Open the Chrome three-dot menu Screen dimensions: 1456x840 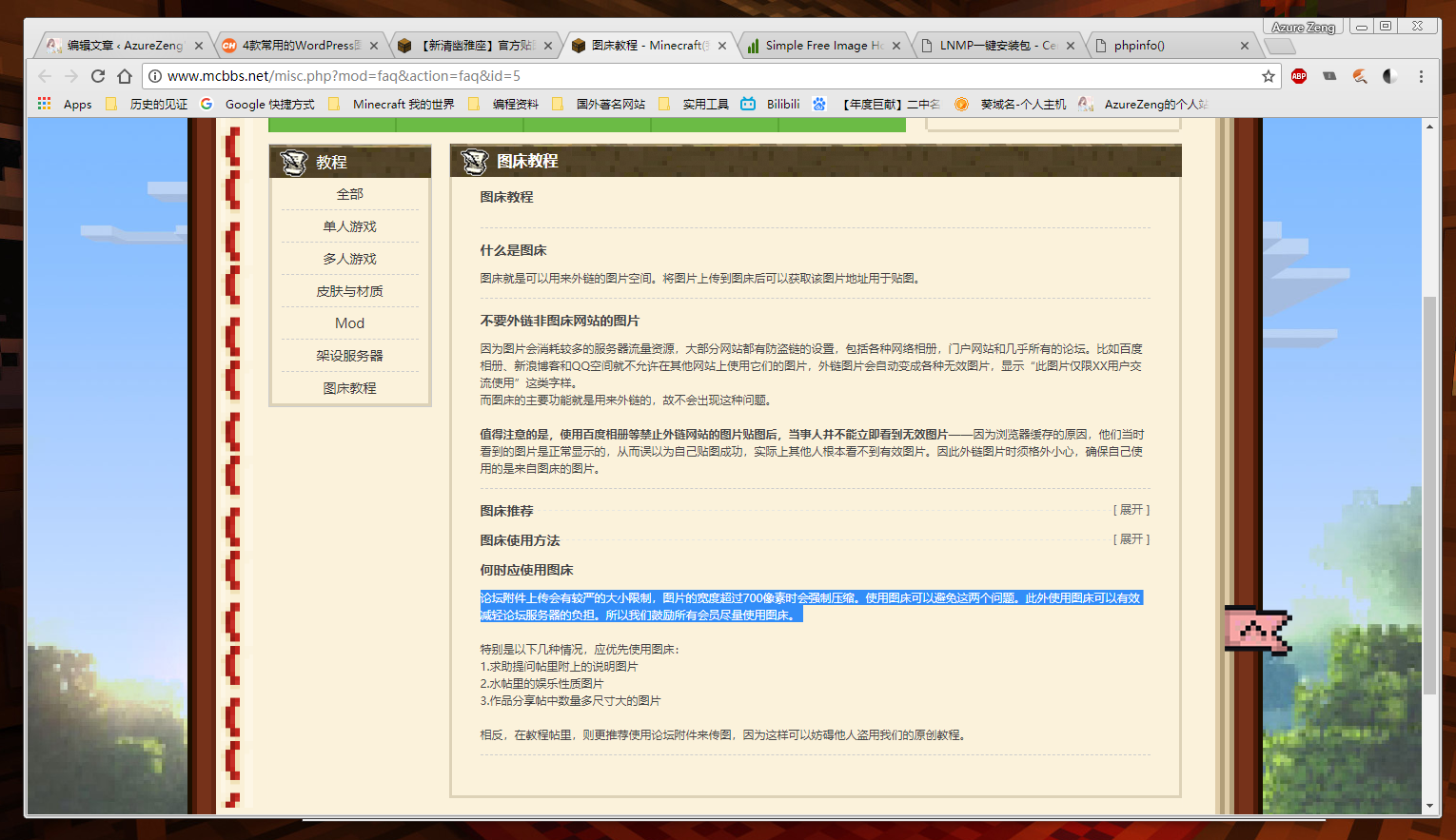tap(1421, 76)
